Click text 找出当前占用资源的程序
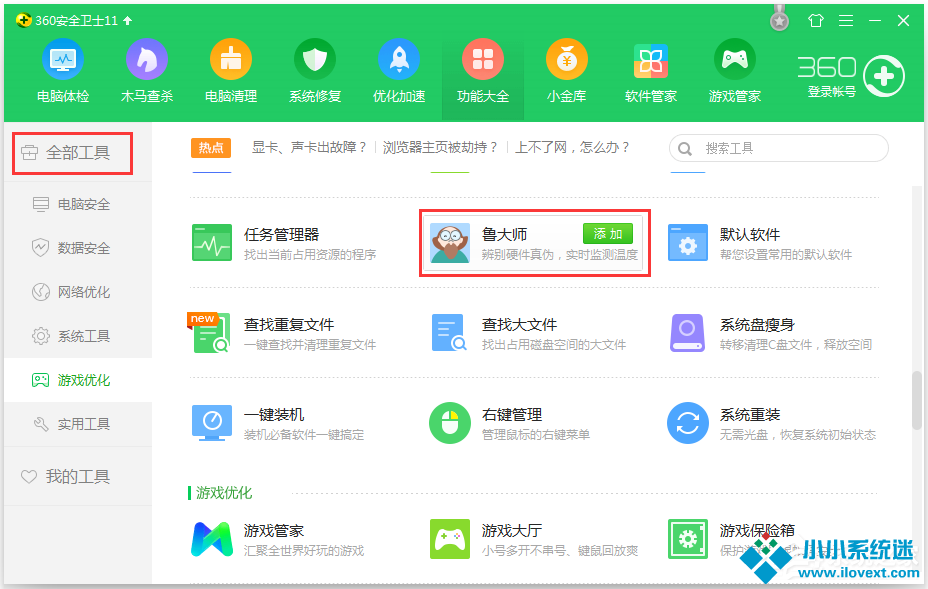Viewport: 928px width, 589px height. [310, 255]
